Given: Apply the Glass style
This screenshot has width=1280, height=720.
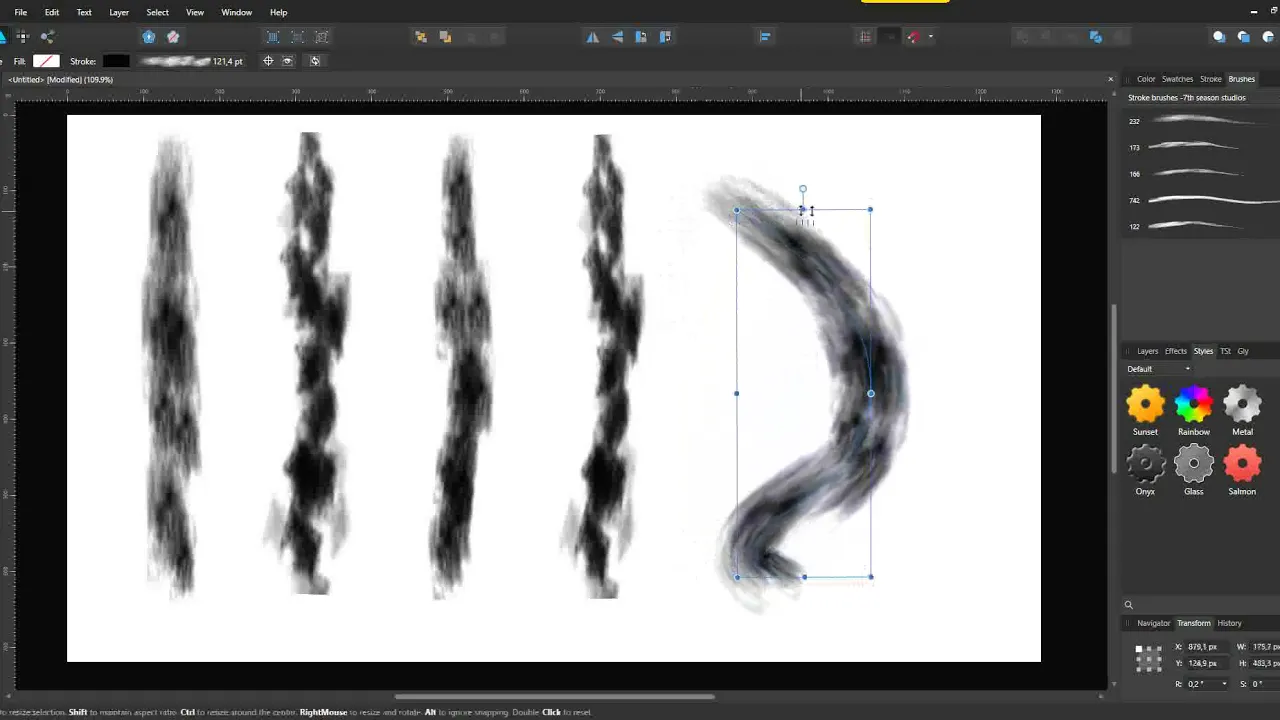Looking at the screenshot, I should coord(1194,471).
